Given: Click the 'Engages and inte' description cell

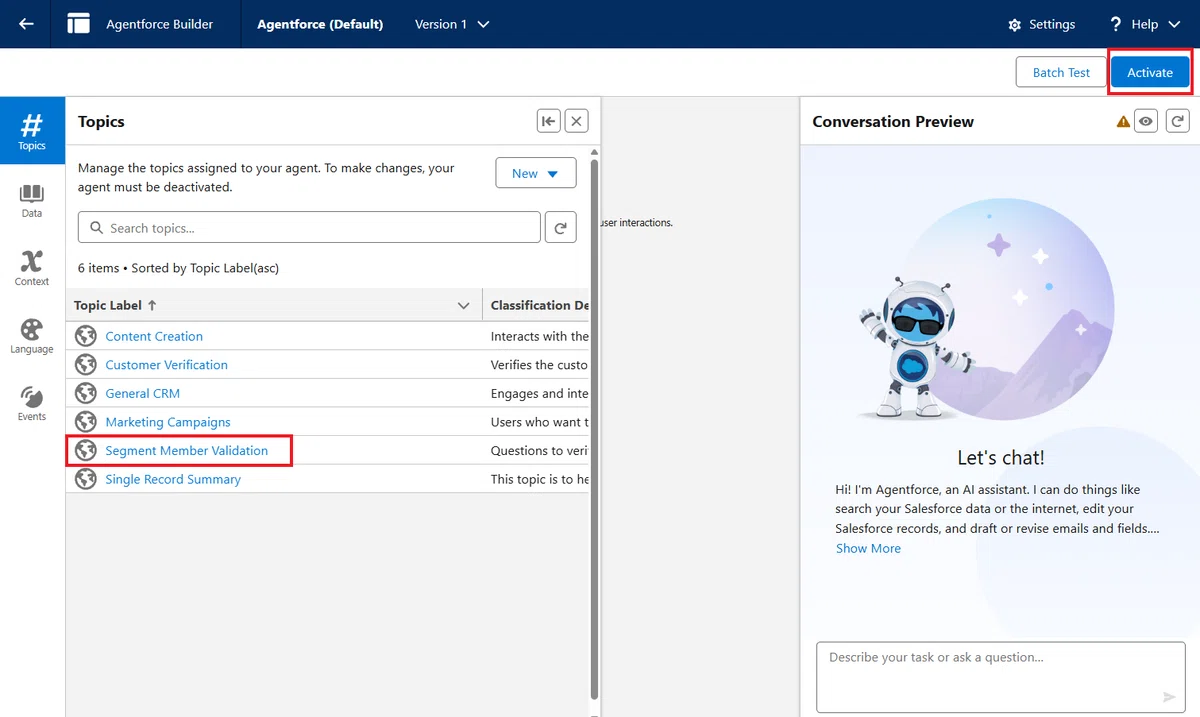Looking at the screenshot, I should coord(540,393).
